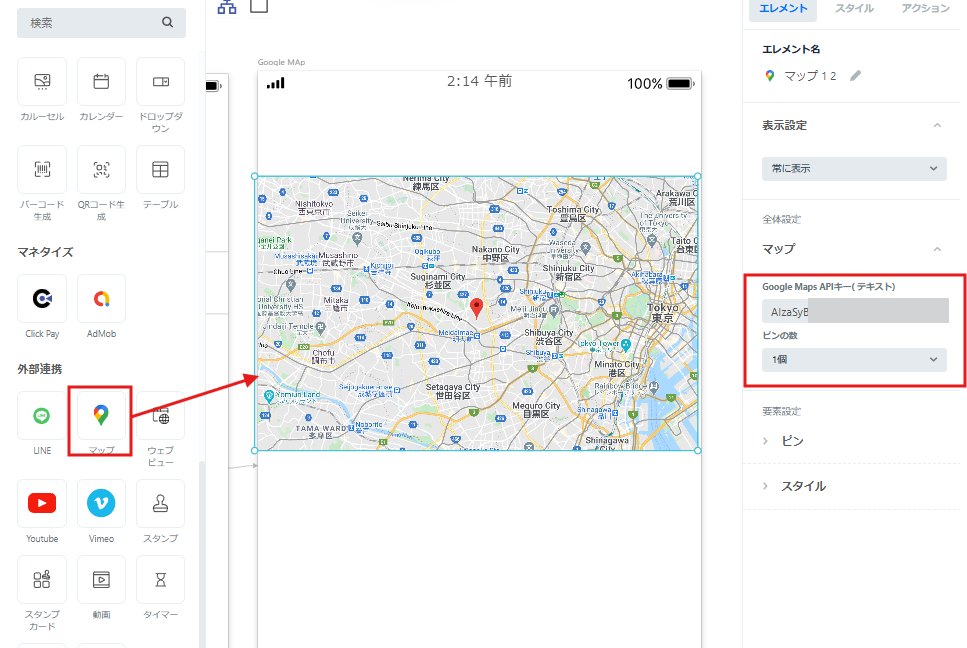This screenshot has width=967, height=648.
Task: Insert the Youtube element
Action: coord(42,504)
